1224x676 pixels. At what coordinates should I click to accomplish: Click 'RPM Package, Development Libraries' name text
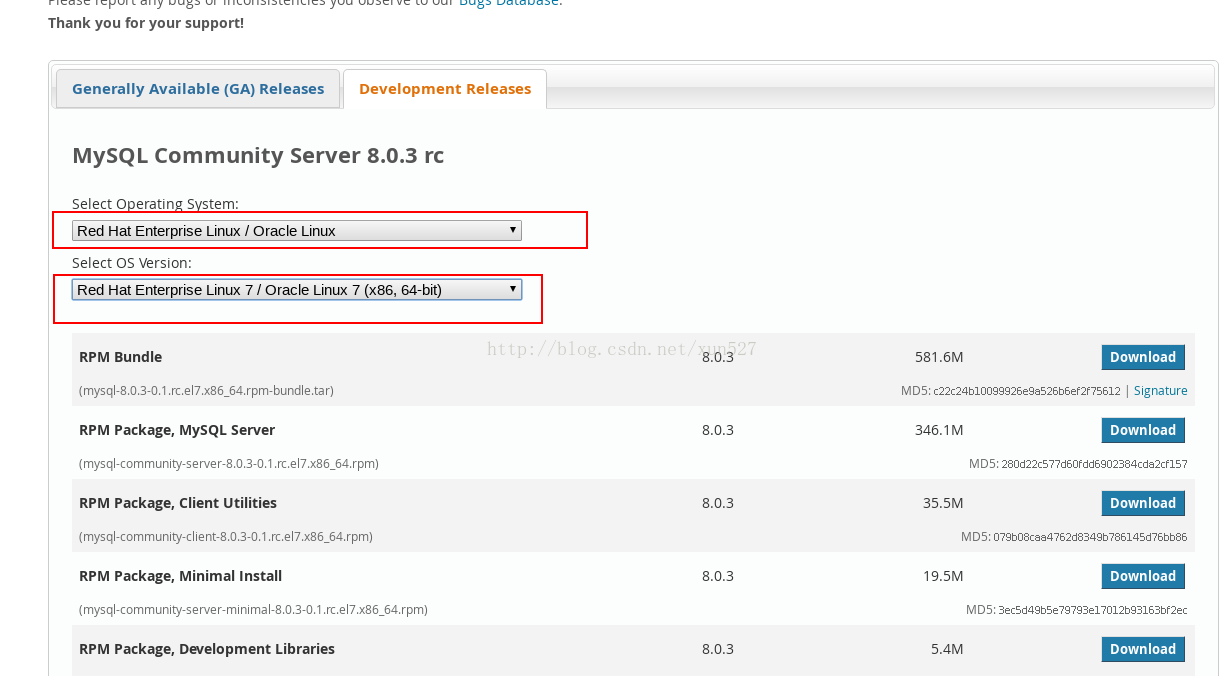click(x=207, y=649)
